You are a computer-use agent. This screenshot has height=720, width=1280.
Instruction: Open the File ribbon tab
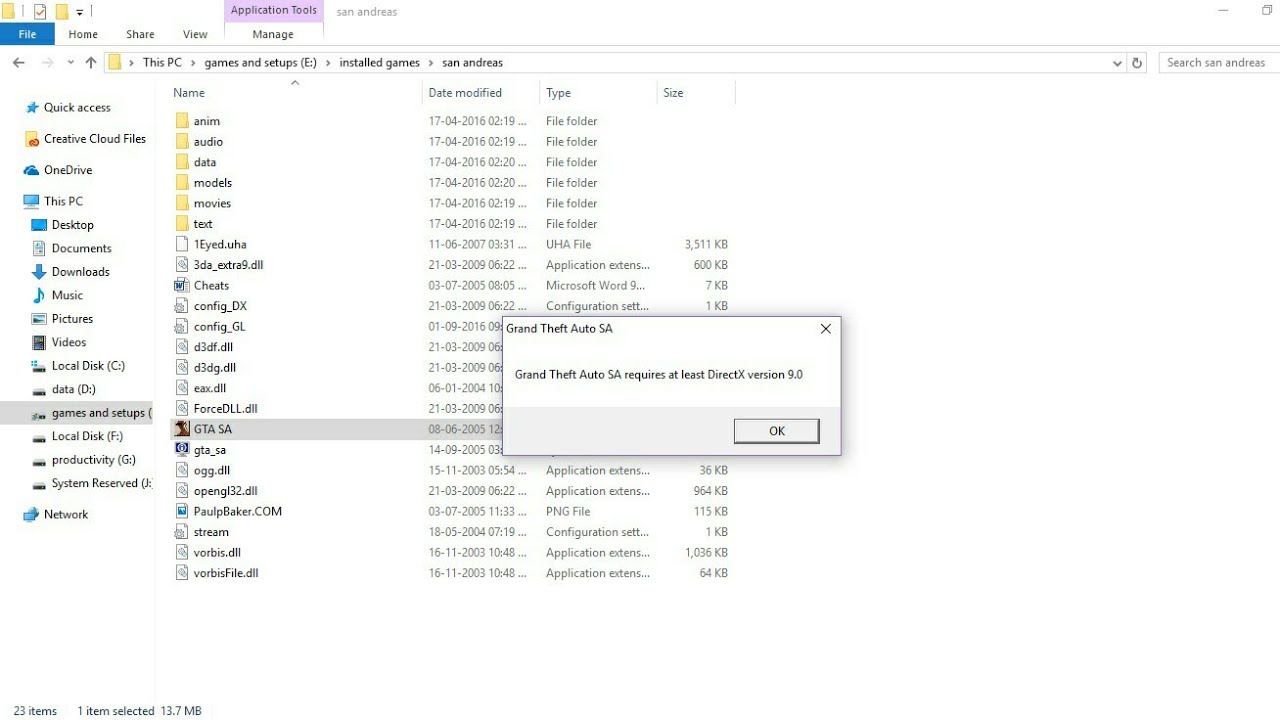point(27,34)
